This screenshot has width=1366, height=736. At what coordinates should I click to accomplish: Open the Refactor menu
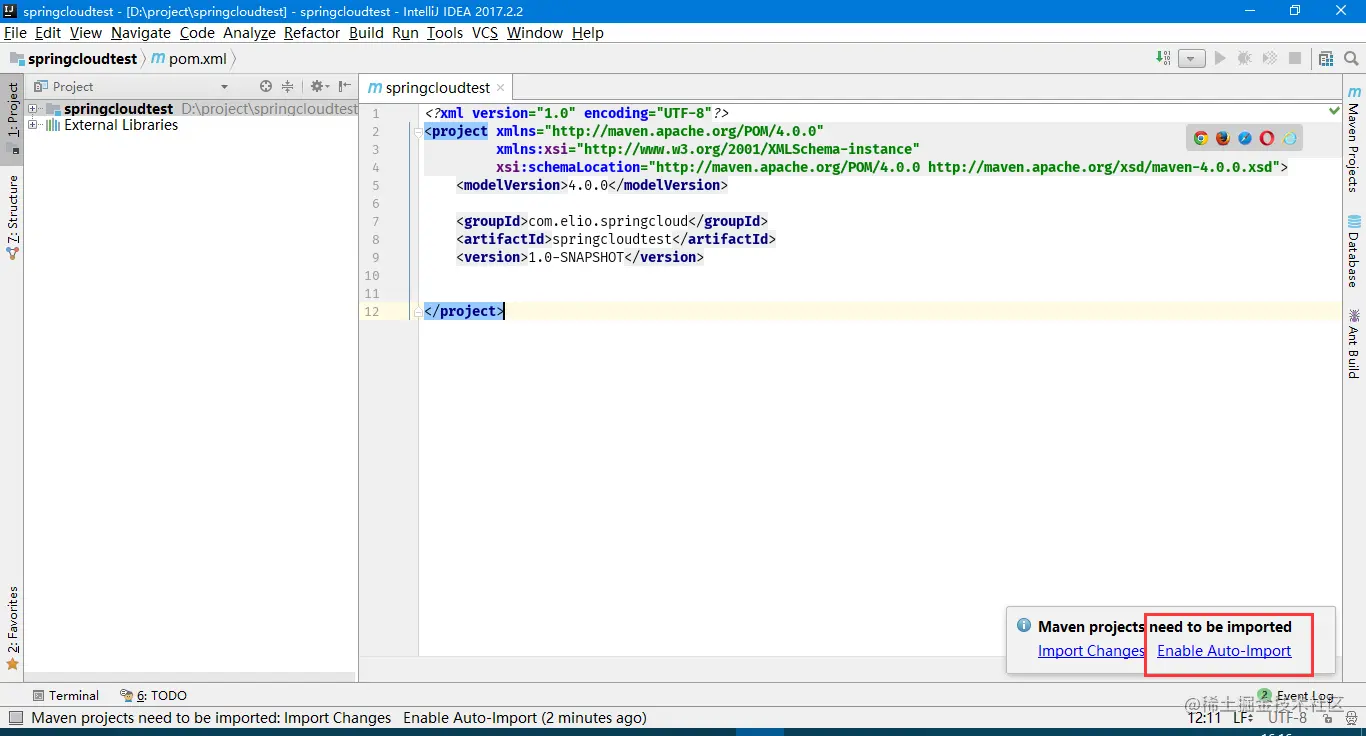pos(312,33)
